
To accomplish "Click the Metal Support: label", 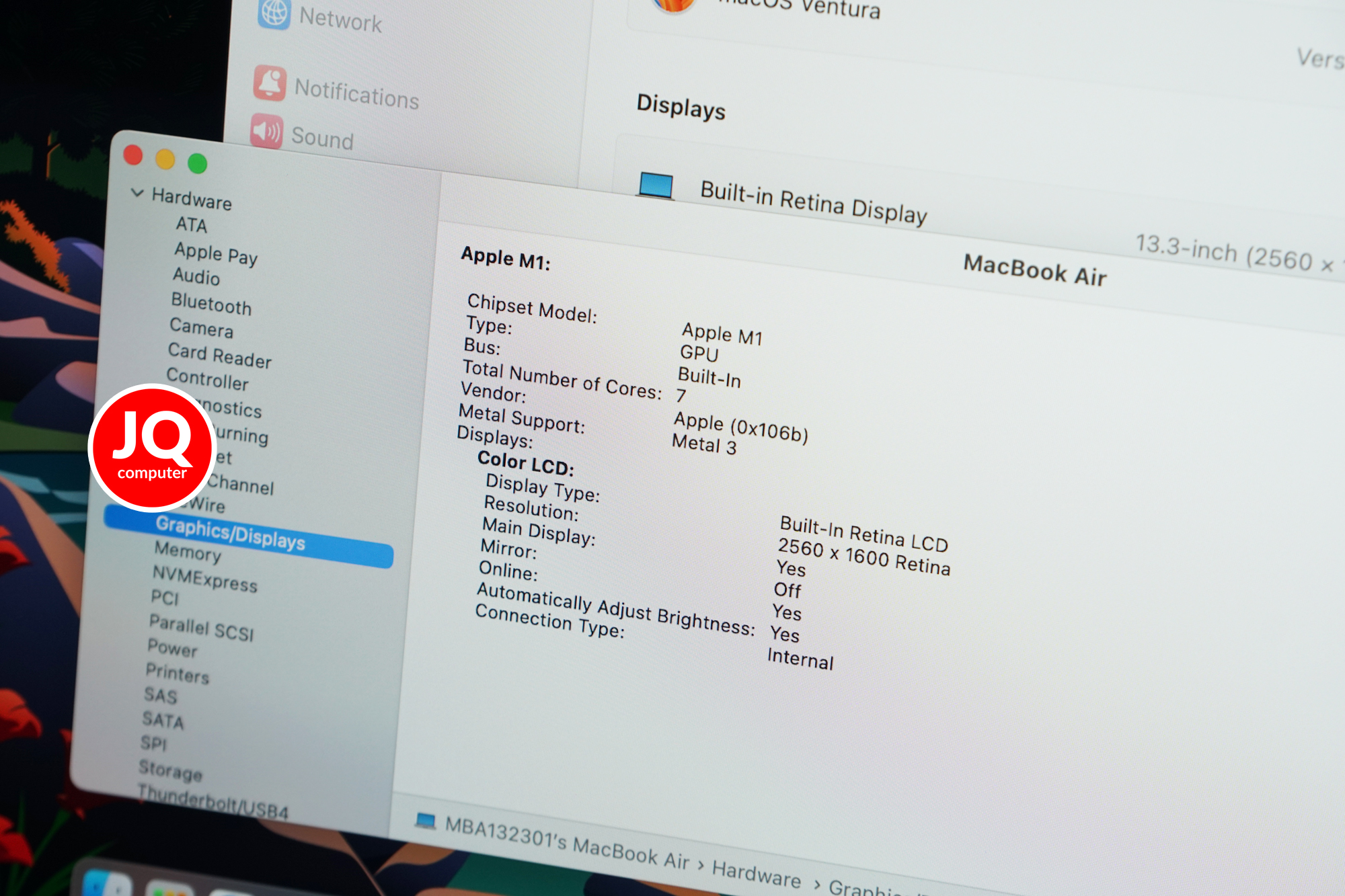I will (522, 419).
